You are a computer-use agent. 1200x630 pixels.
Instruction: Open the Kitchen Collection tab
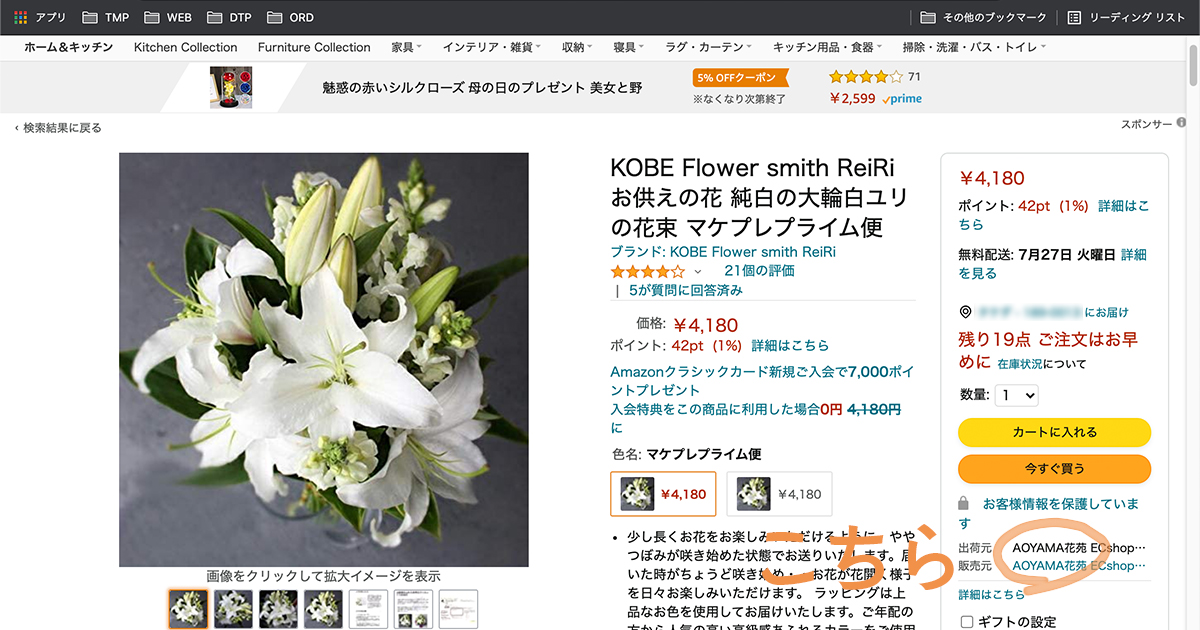click(186, 47)
